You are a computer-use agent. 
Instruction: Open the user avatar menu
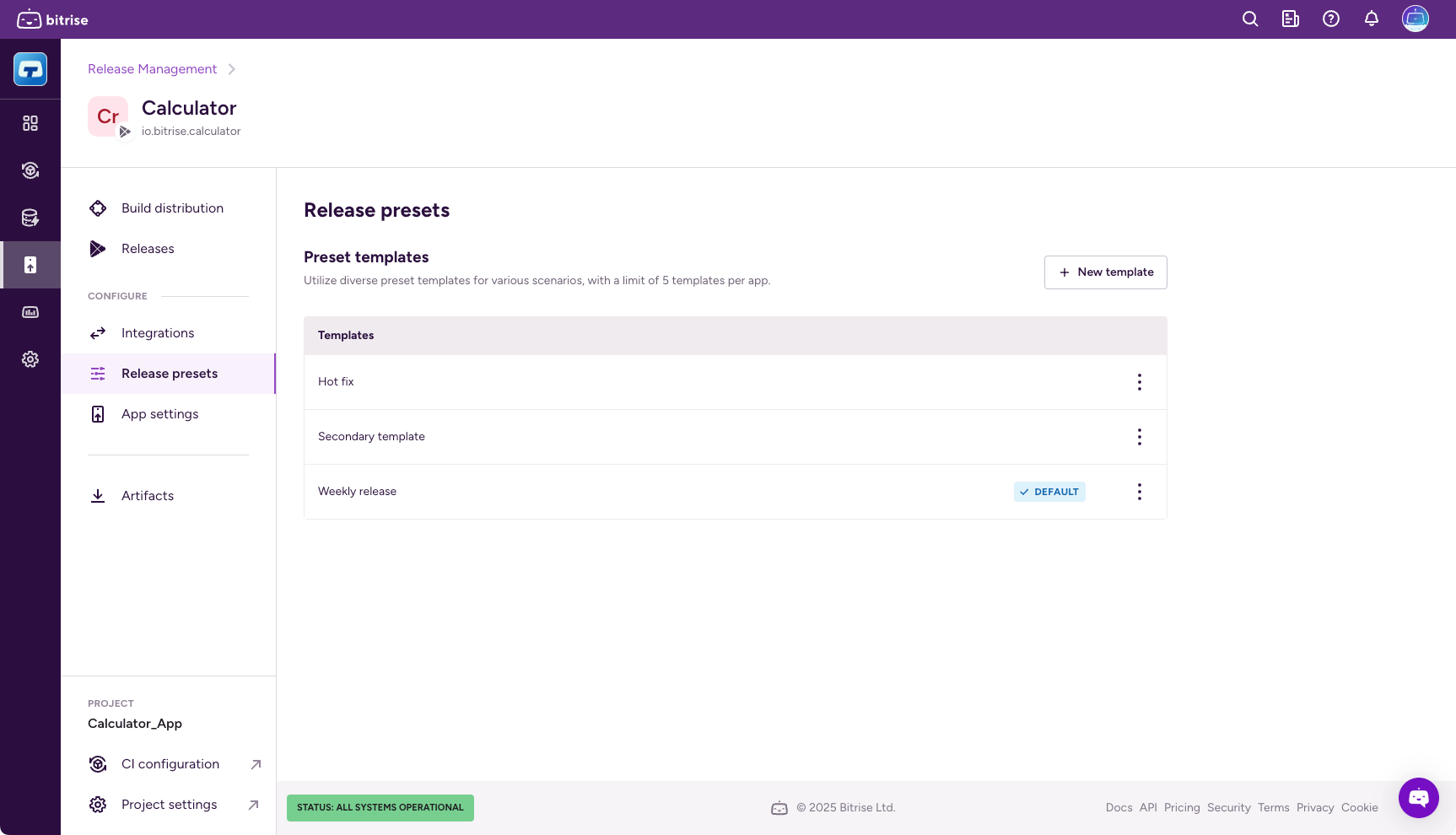(x=1416, y=19)
